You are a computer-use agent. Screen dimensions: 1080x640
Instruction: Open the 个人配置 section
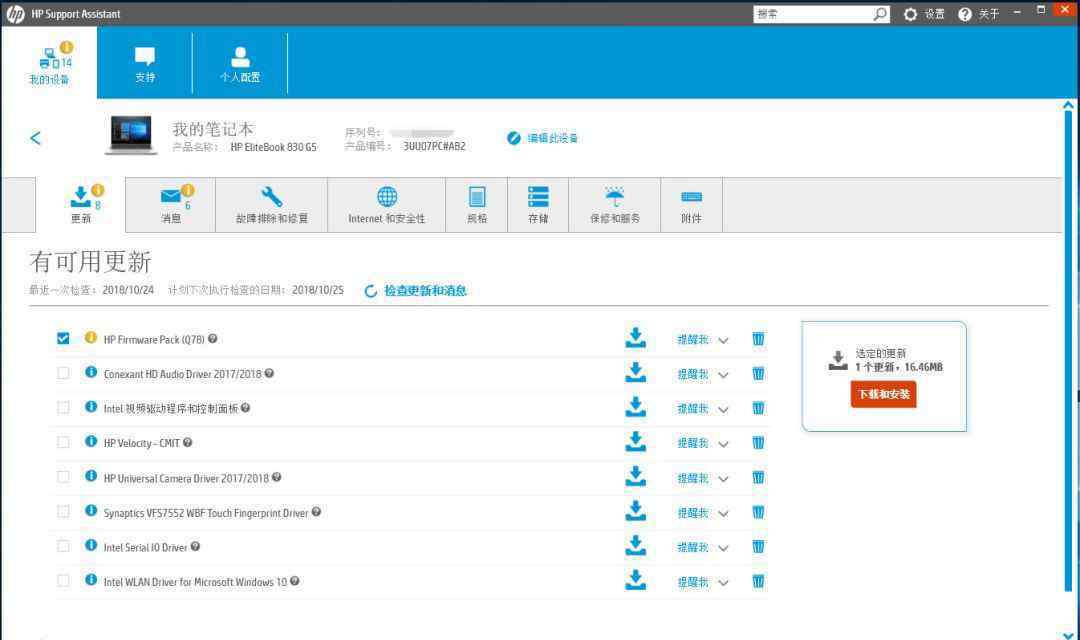(240, 64)
